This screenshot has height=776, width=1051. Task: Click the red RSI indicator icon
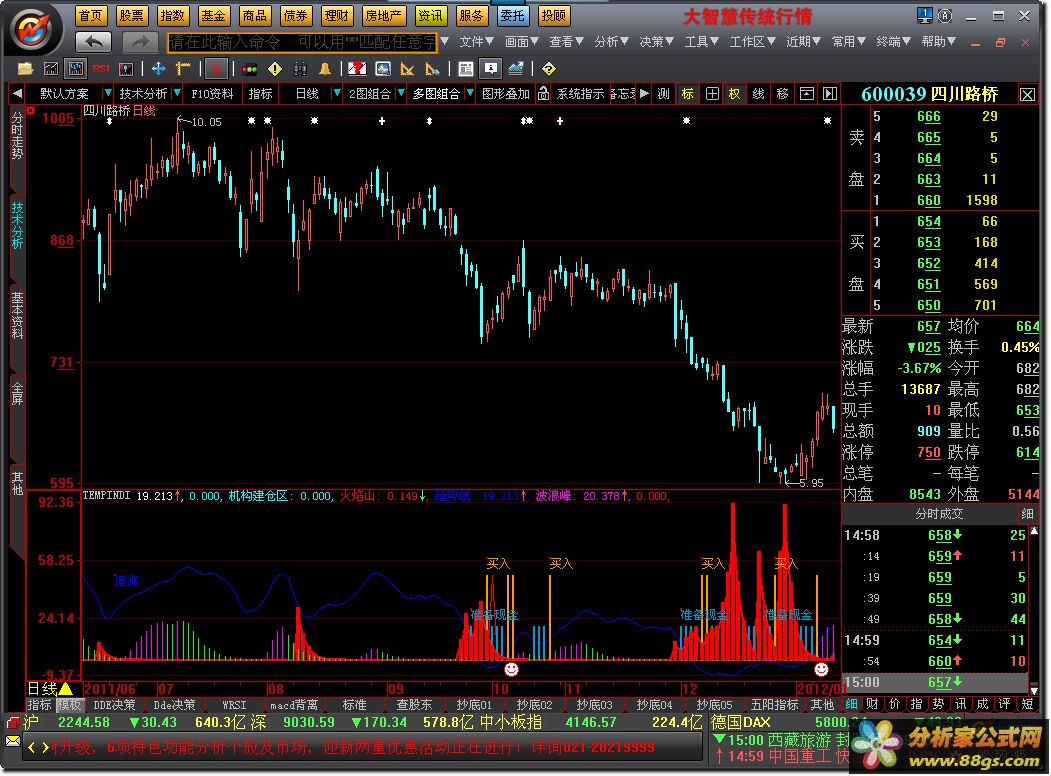(x=101, y=69)
